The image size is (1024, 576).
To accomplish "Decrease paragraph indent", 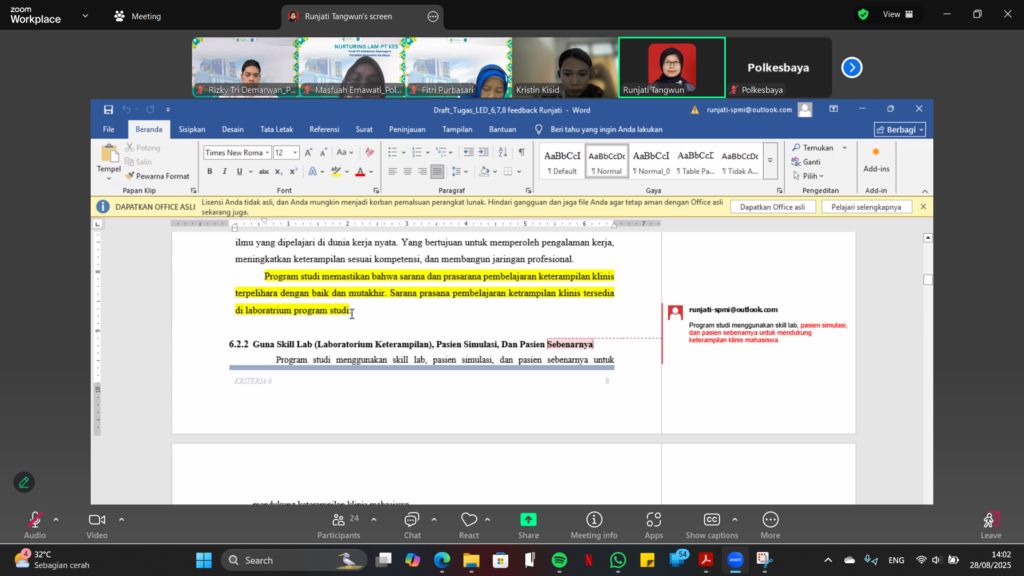I will pos(468,152).
